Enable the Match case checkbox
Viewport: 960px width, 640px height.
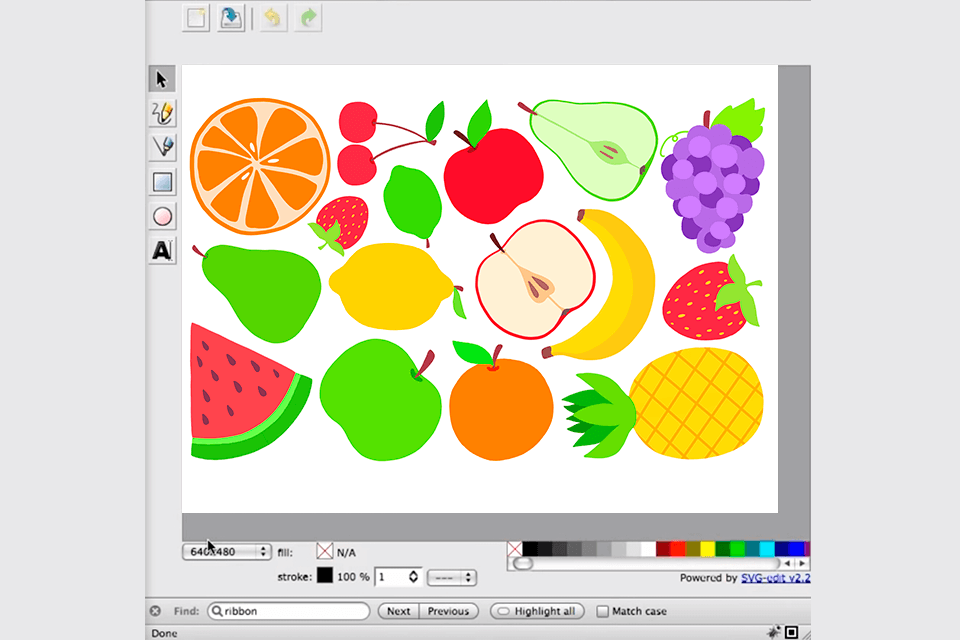[602, 611]
